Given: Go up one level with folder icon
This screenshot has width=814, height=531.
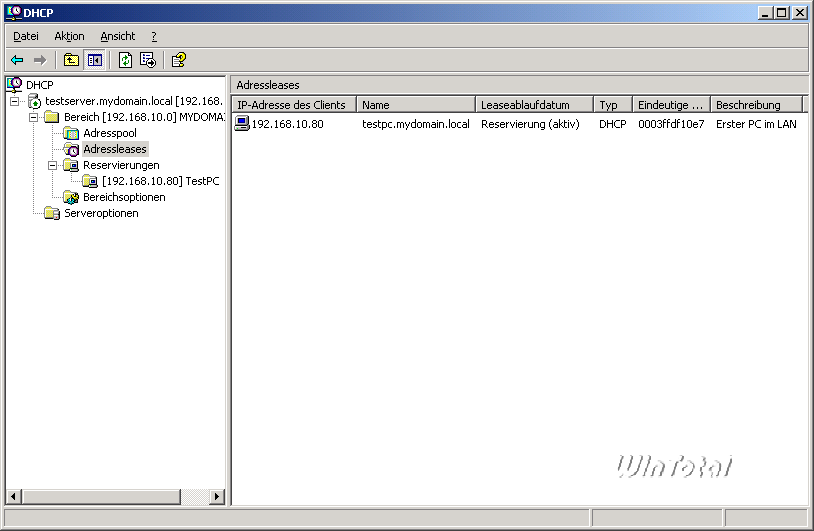Looking at the screenshot, I should click(71, 60).
